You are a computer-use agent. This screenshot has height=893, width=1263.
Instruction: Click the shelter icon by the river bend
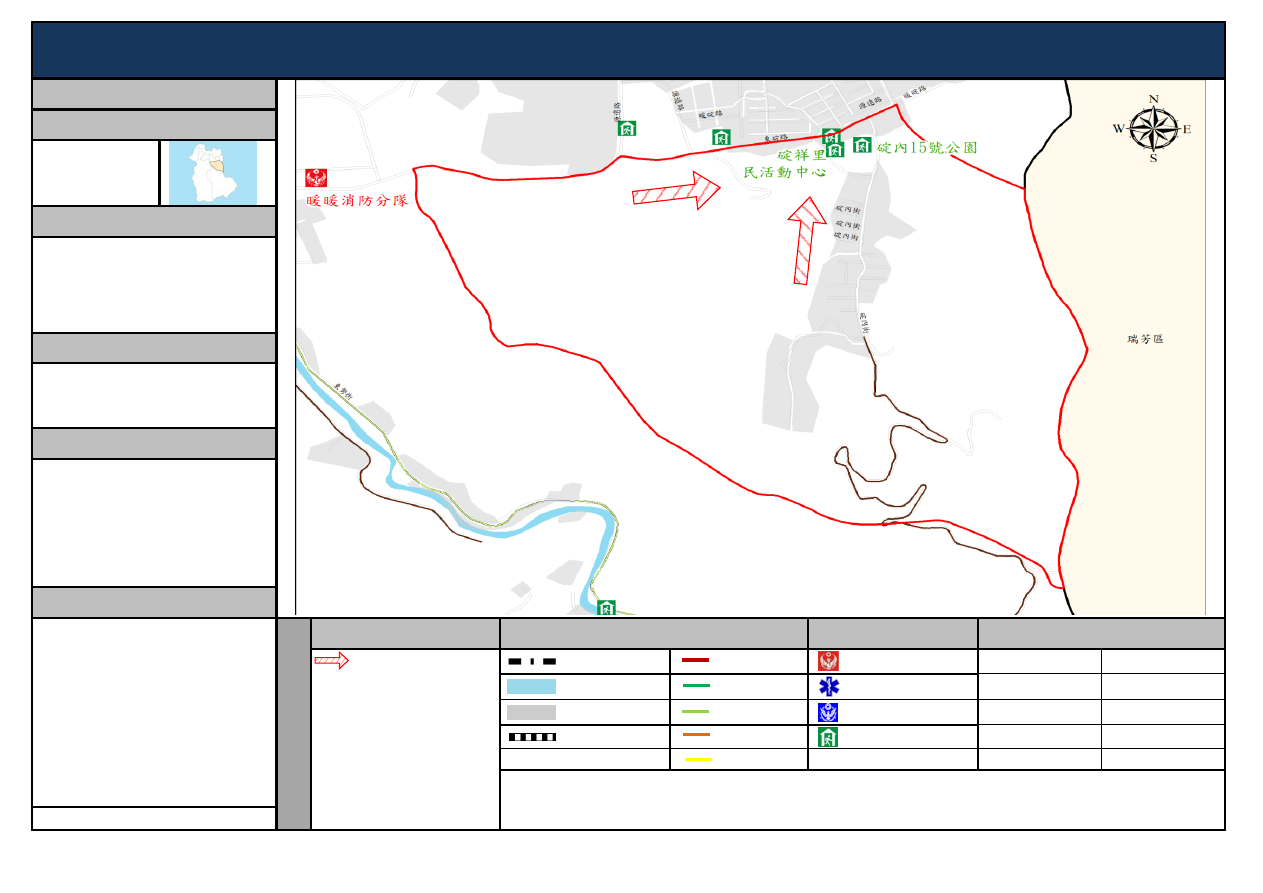click(606, 607)
